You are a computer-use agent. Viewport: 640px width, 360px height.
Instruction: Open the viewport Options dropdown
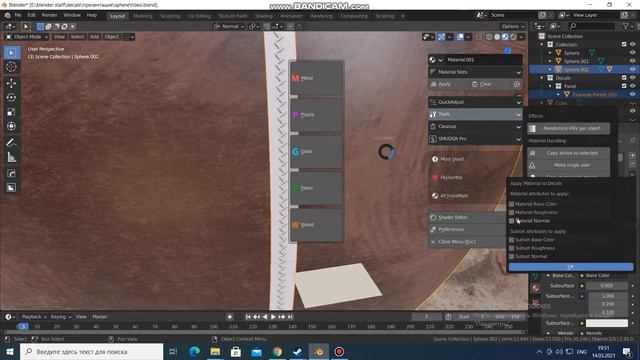point(513,27)
